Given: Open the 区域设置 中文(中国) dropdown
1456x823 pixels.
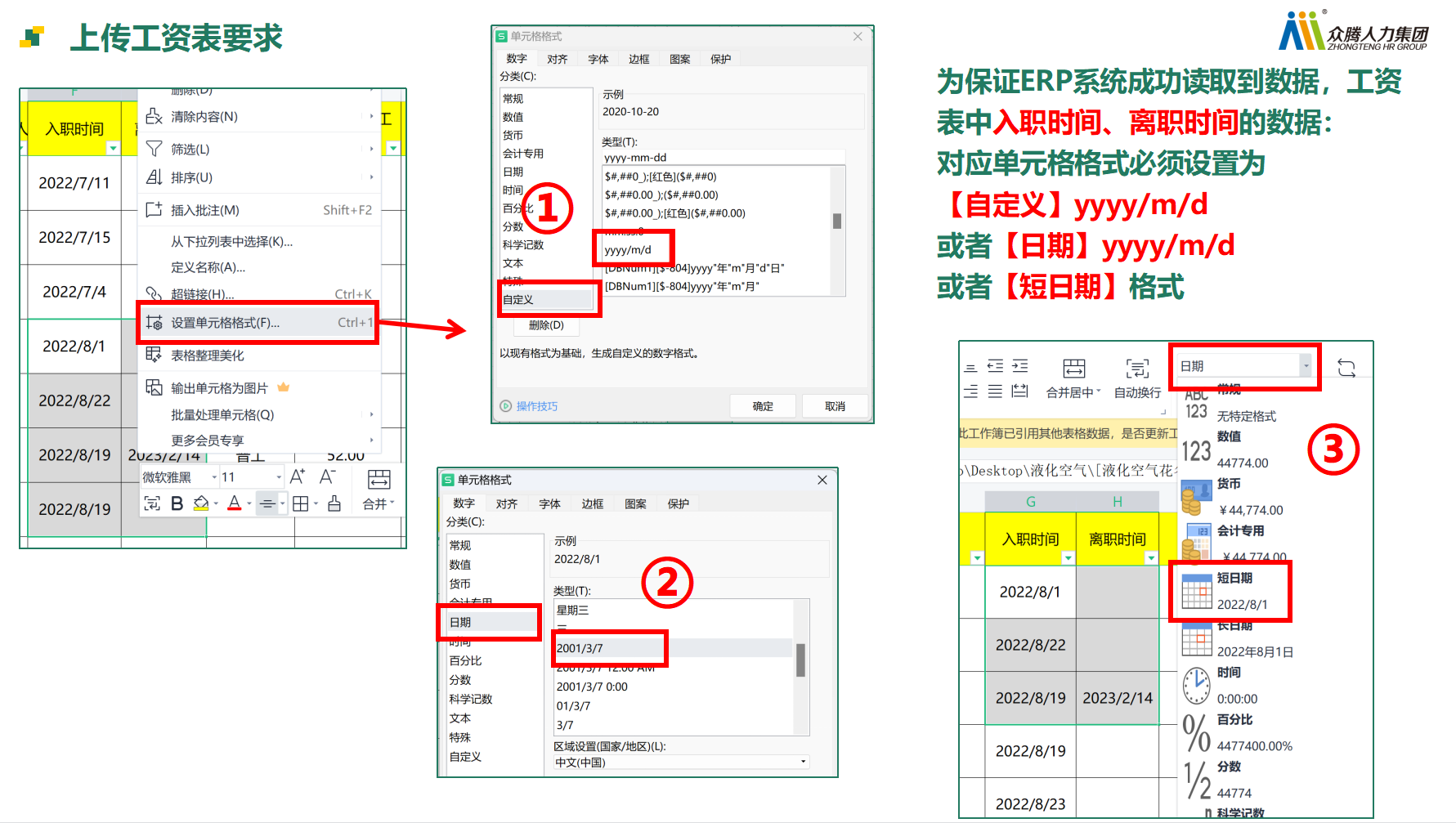Looking at the screenshot, I should [x=681, y=762].
